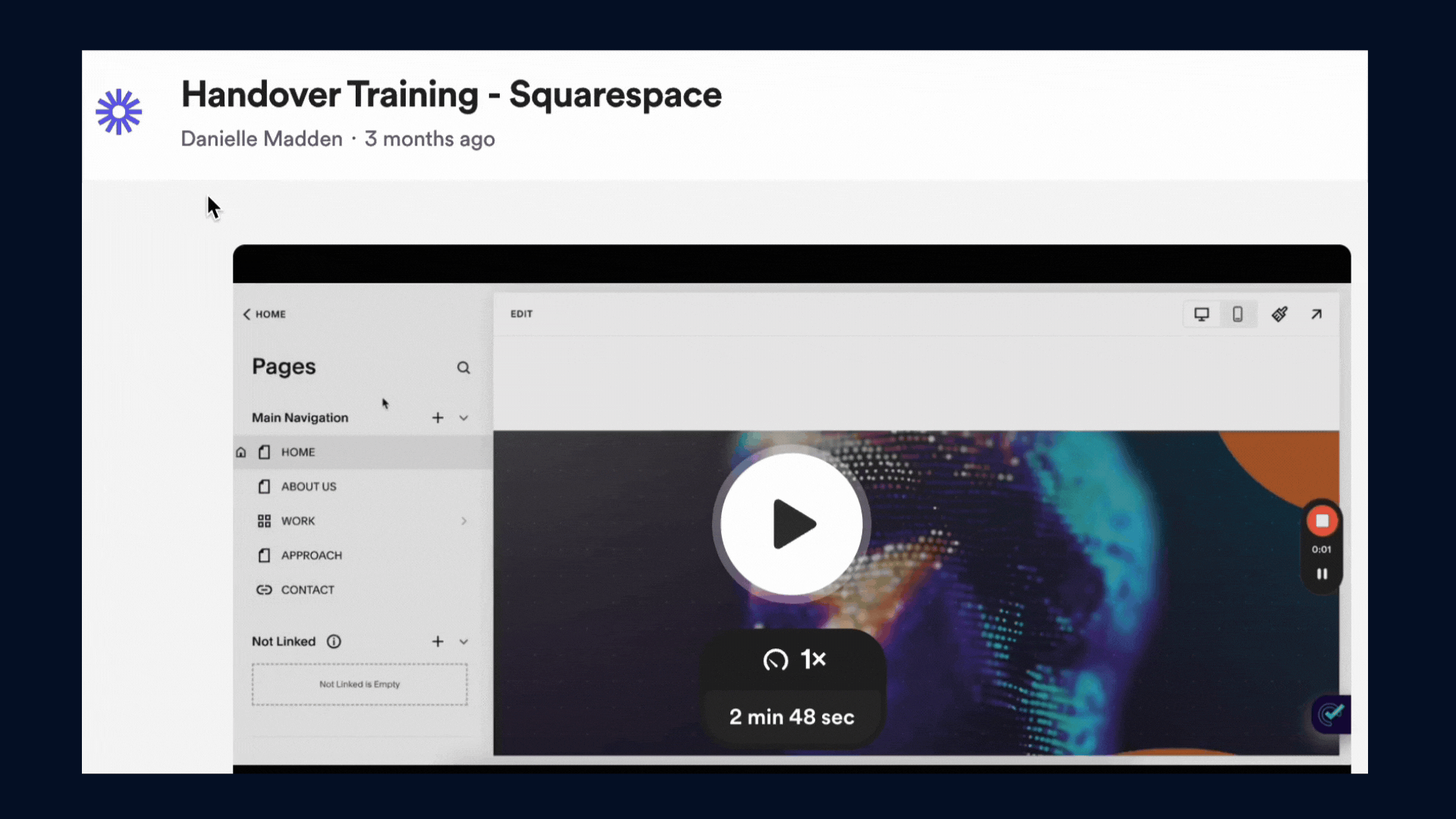This screenshot has height=819, width=1456.
Task: Expand the WORK page chevron
Action: click(463, 521)
